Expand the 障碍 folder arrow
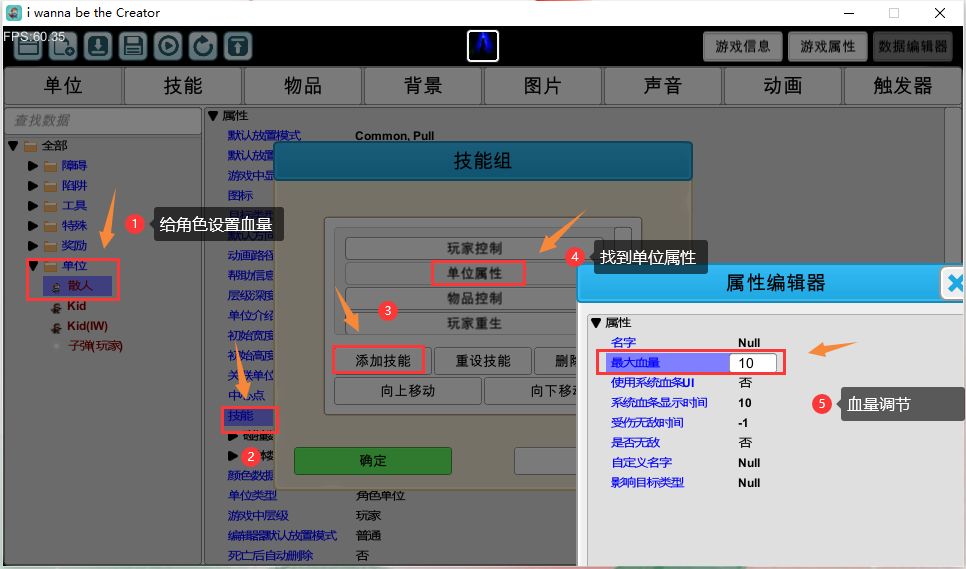The height and width of the screenshot is (569, 966). tap(33, 166)
